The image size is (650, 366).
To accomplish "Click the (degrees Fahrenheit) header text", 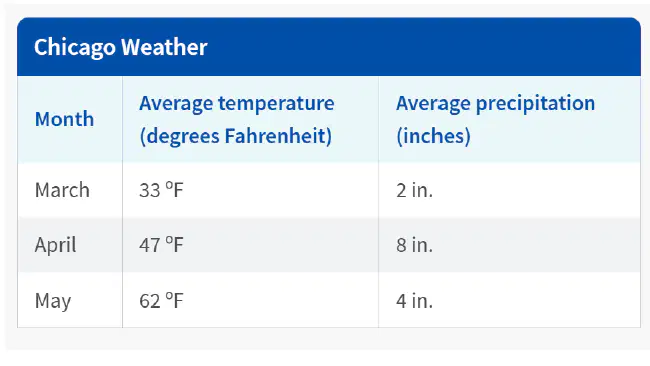I will pos(236,136).
